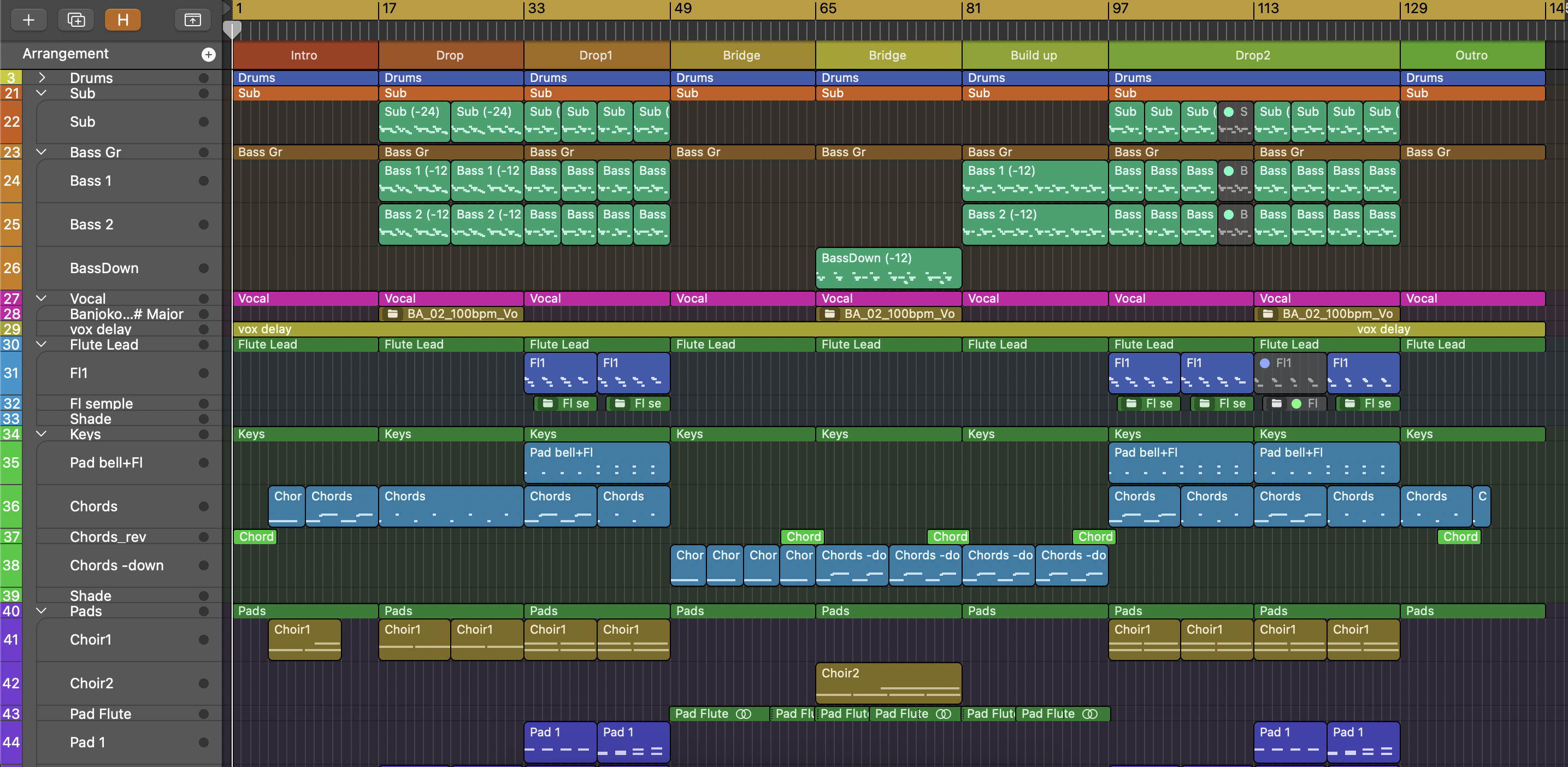Expand the Drums track stack

click(x=42, y=78)
